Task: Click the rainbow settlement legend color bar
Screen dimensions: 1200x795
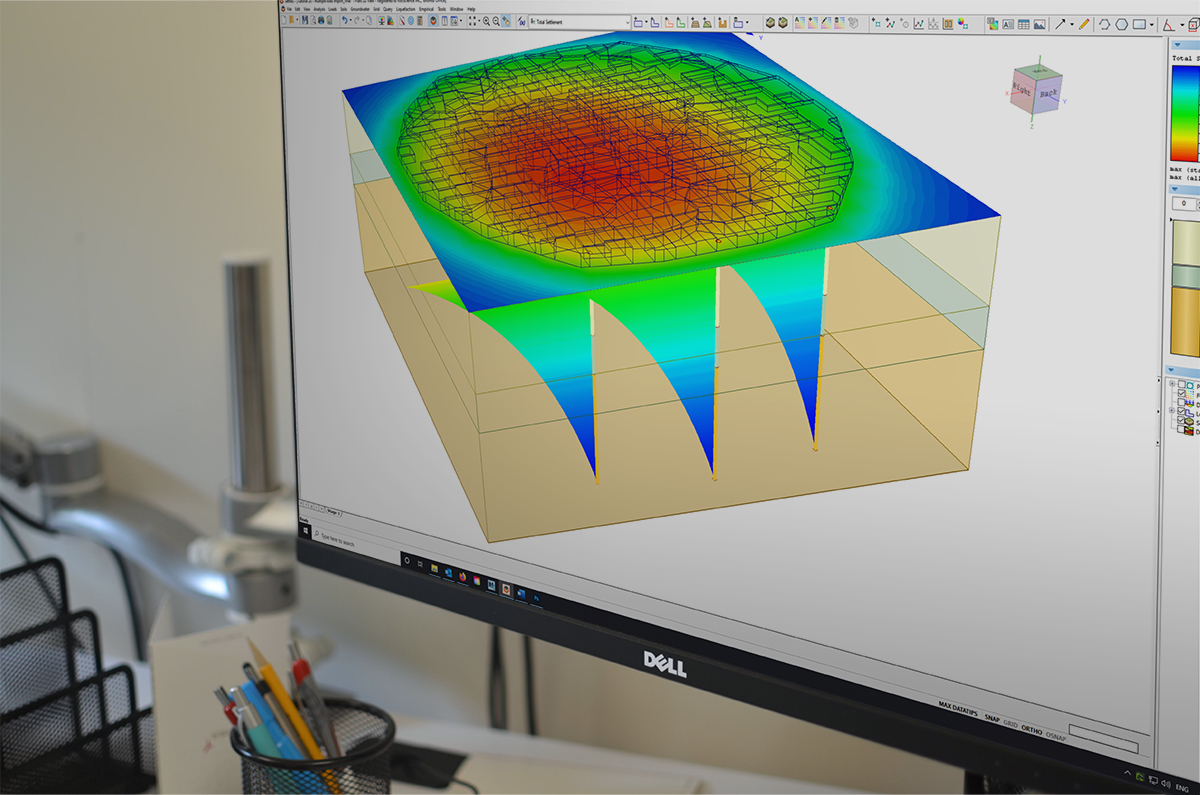Action: point(1186,115)
